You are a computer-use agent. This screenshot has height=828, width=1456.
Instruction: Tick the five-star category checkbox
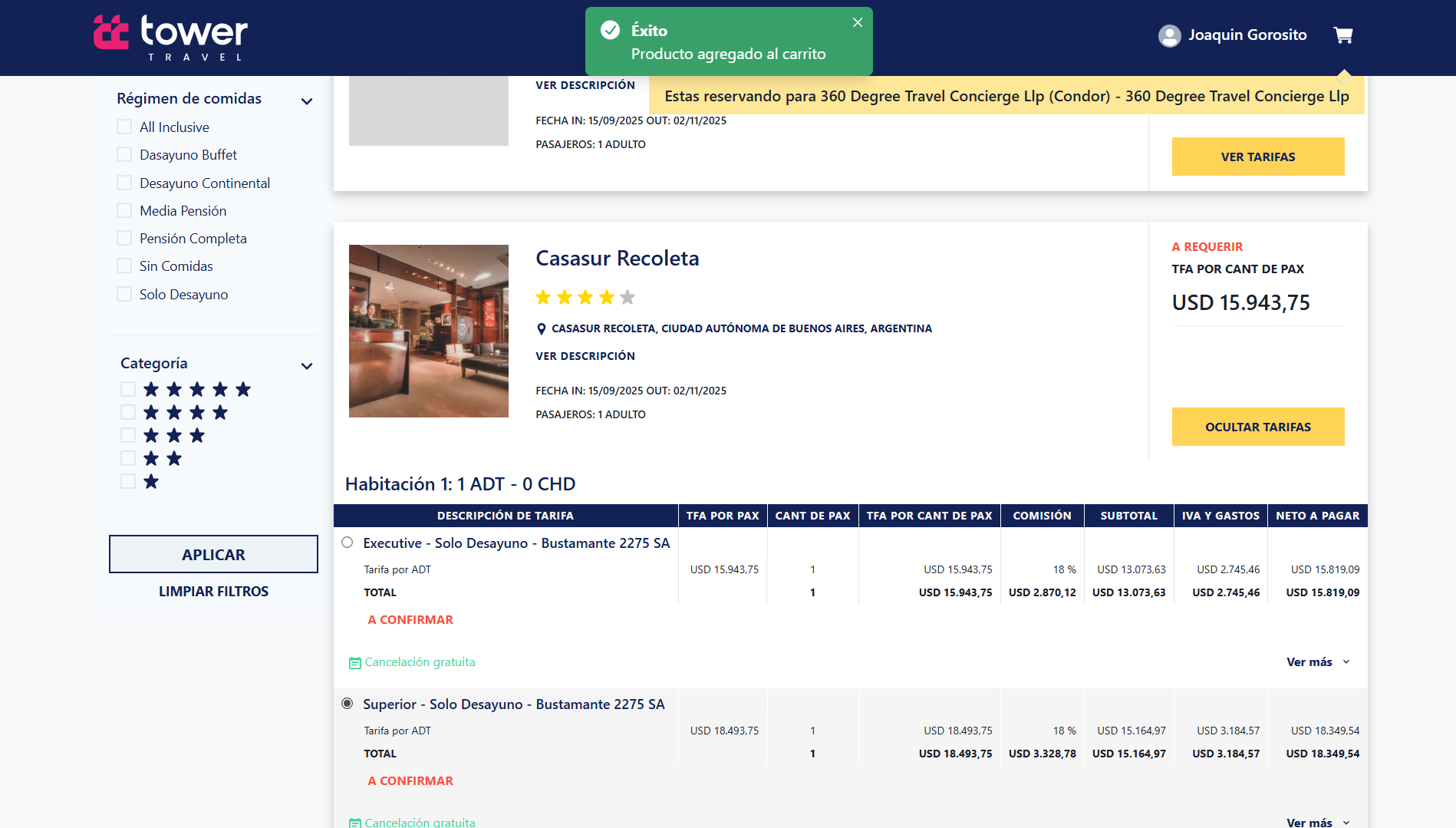tap(128, 390)
